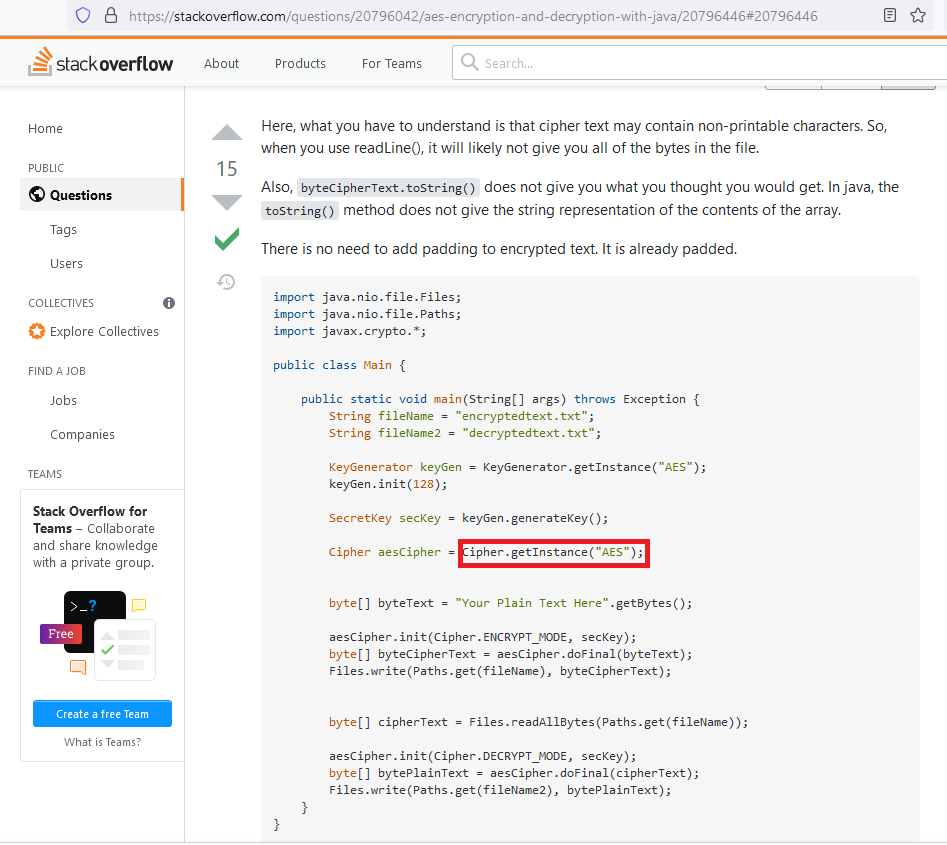Open the For Teams menu item

pos(392,63)
